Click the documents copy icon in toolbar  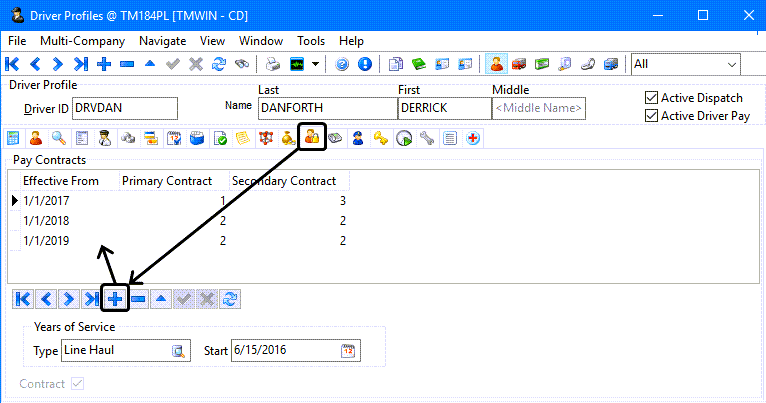tap(396, 64)
